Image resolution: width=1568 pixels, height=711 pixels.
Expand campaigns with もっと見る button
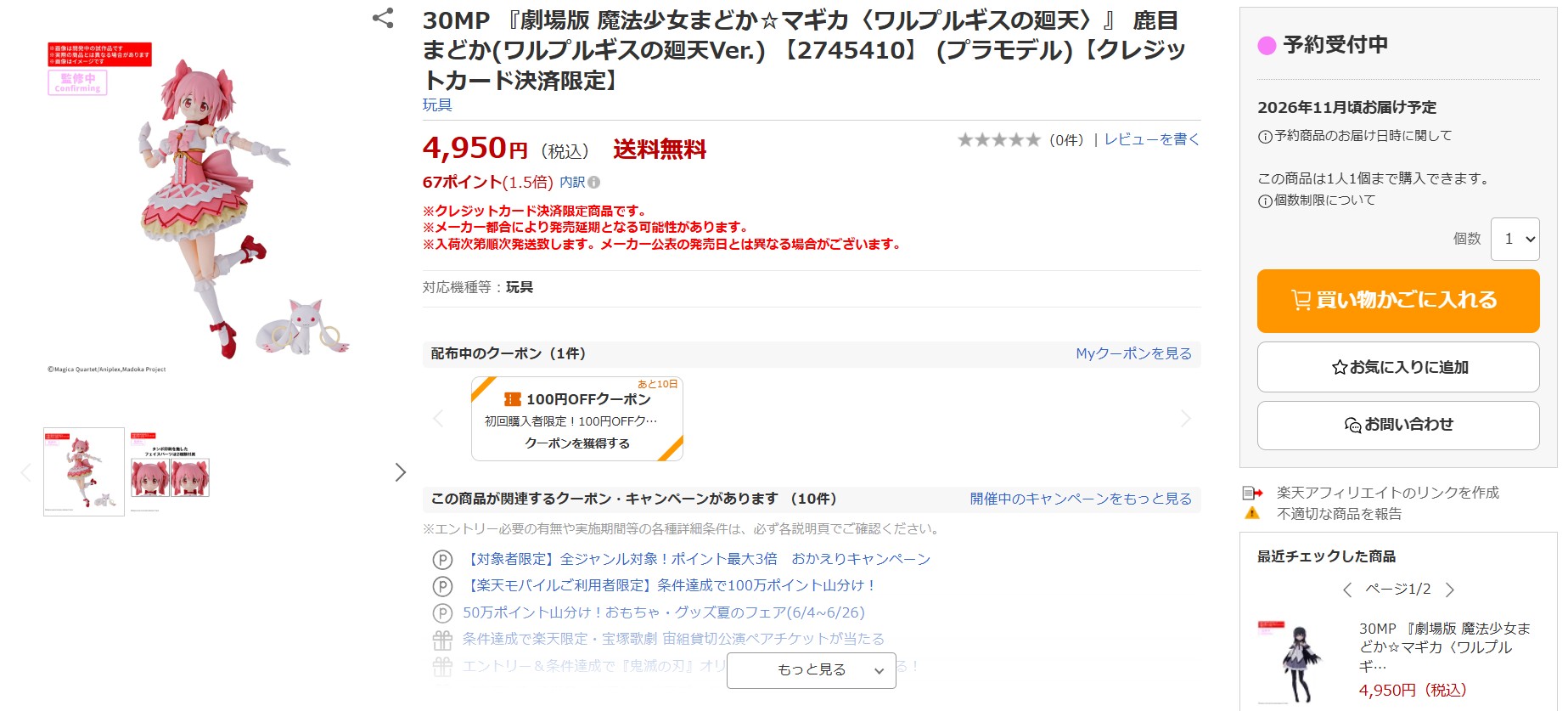tap(812, 670)
